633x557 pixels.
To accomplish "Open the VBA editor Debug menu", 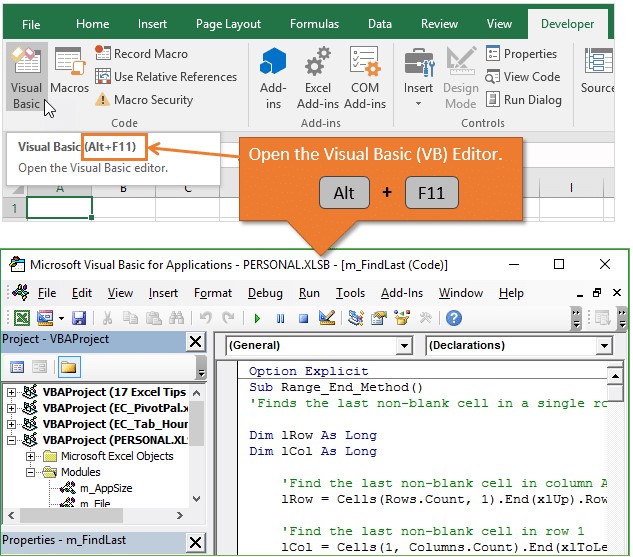I will click(265, 293).
